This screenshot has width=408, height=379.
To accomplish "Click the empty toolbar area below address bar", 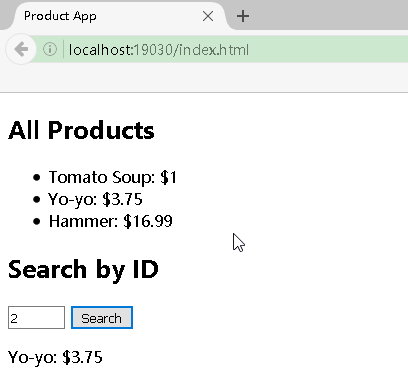I will tap(204, 78).
